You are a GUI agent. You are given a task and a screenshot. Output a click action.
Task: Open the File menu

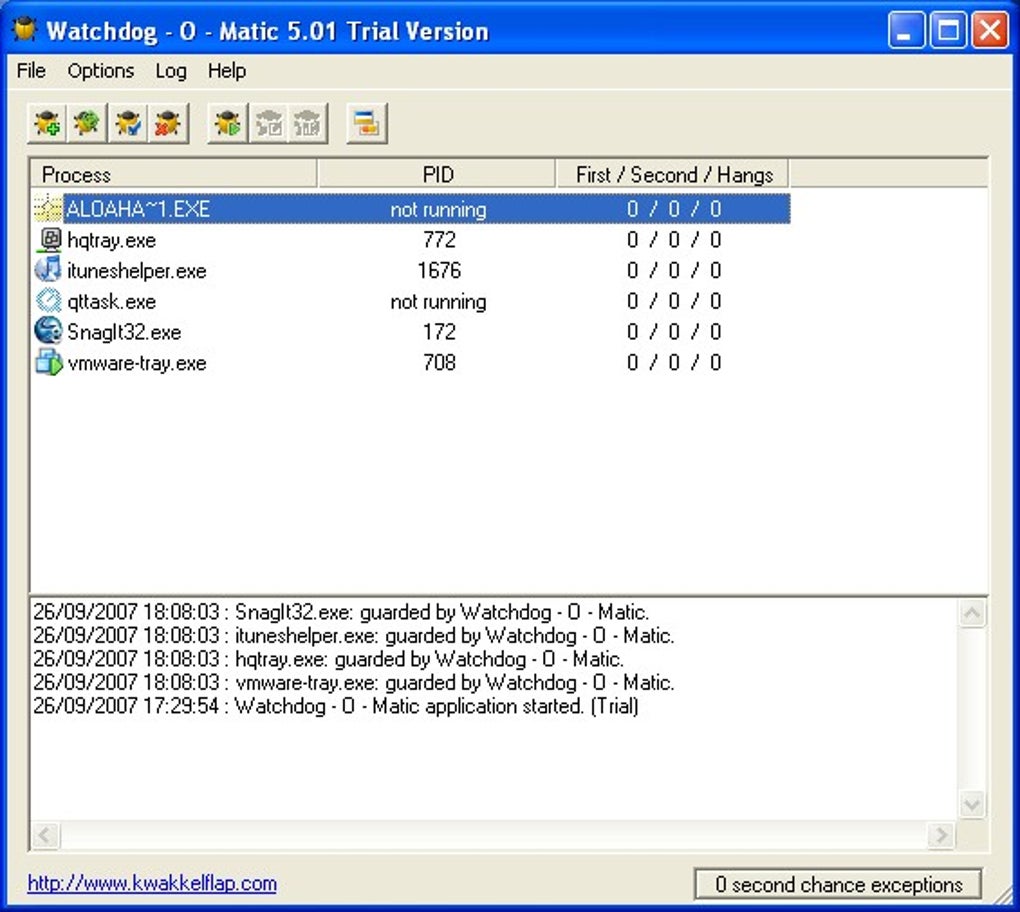31,70
